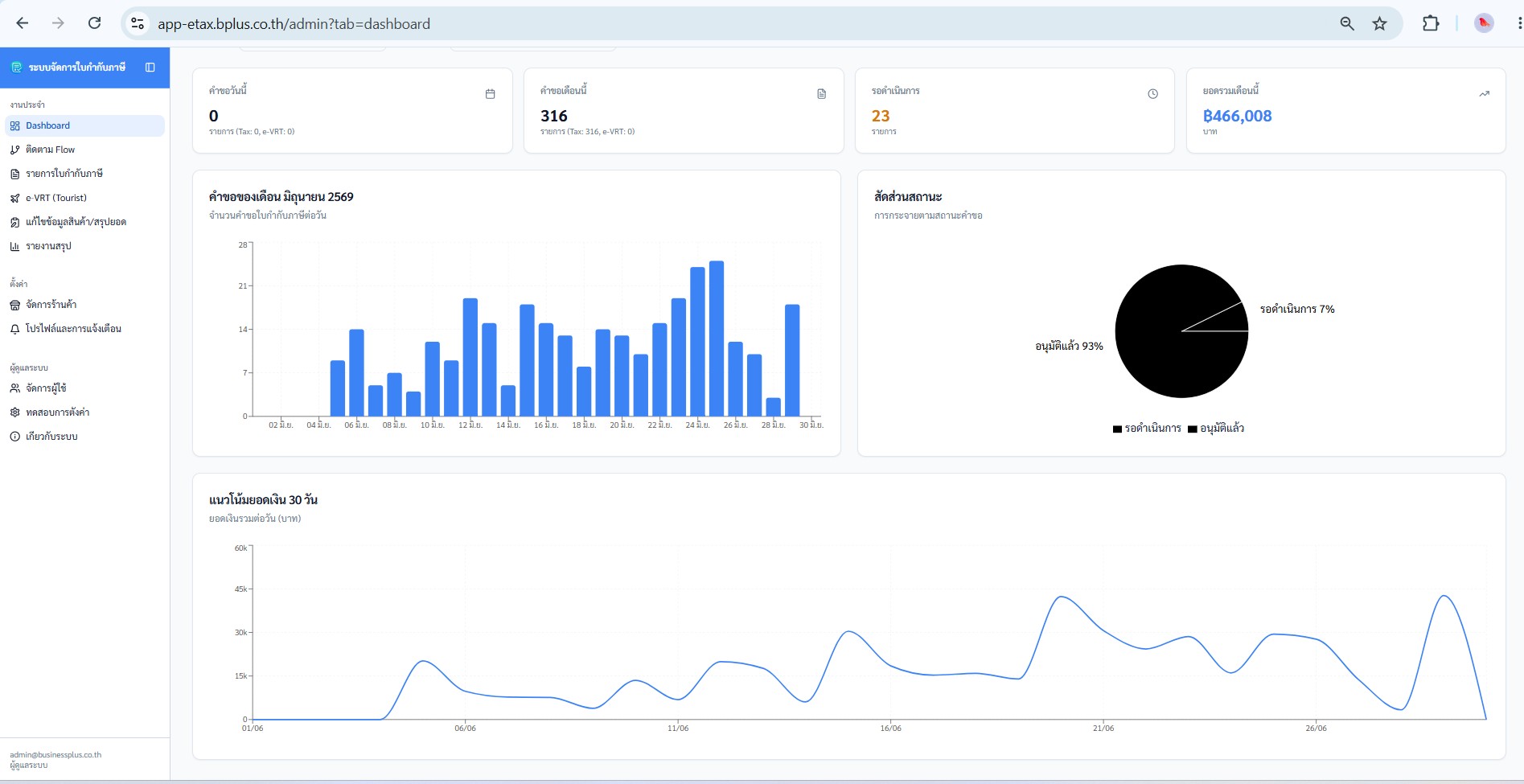This screenshot has height=784, width=1524.
Task: Click the 316 monthly requests value
Action: 554,116
